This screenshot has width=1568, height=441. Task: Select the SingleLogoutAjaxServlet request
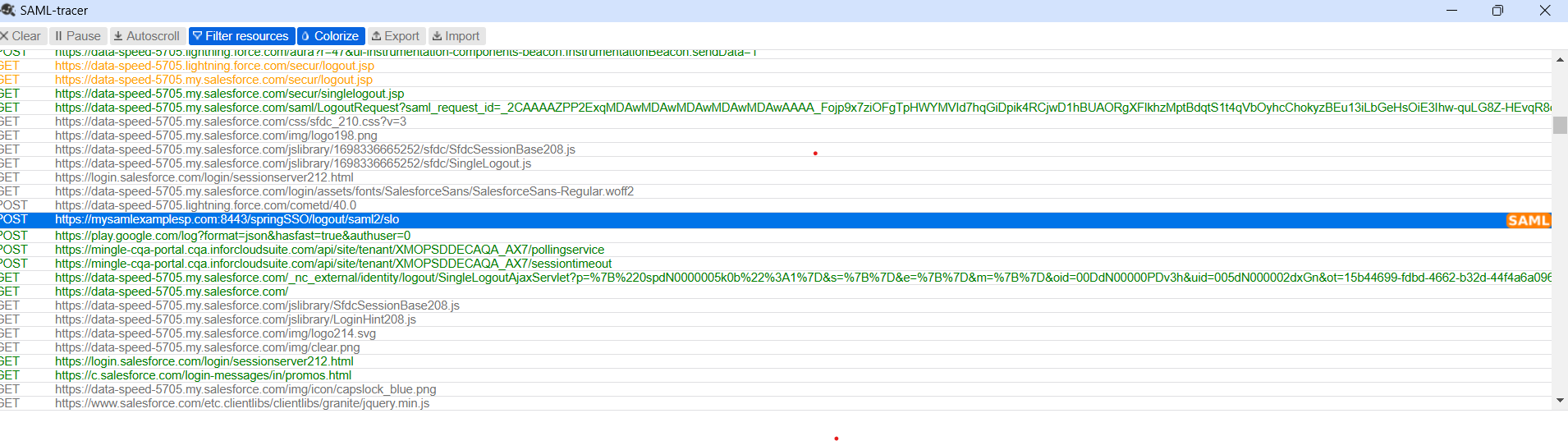pos(776,278)
